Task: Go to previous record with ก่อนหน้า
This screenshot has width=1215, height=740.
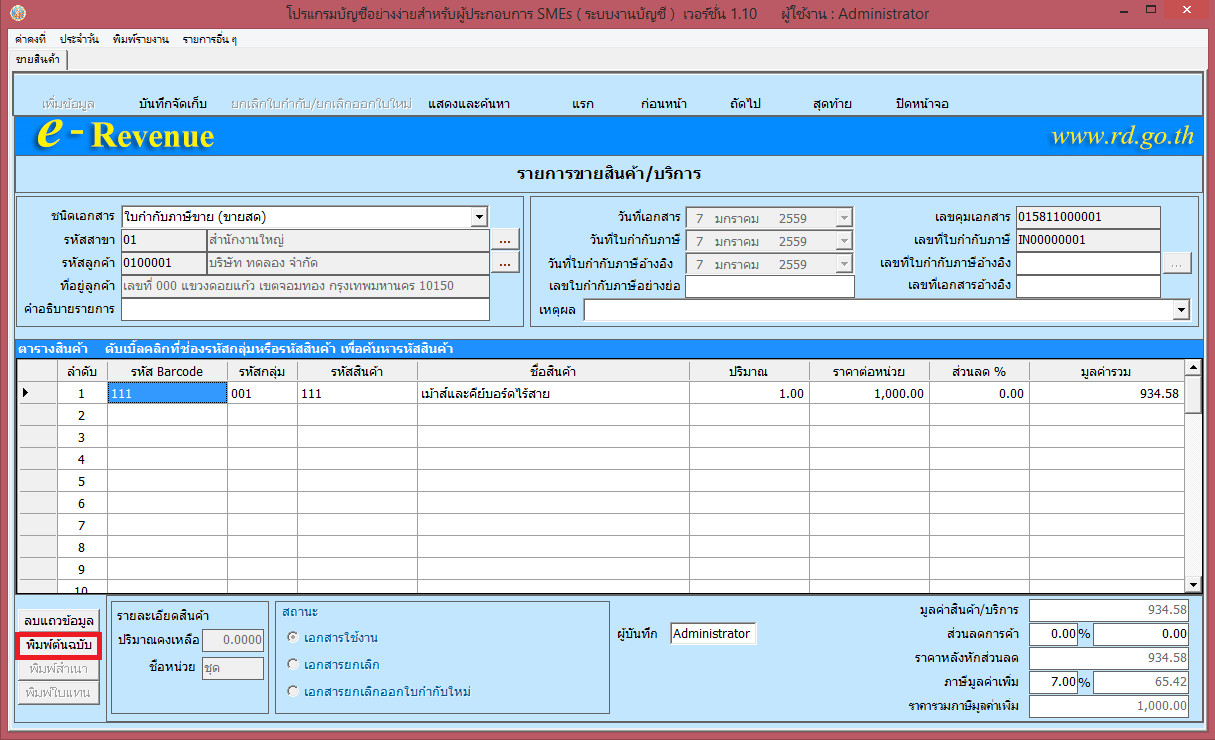Action: point(664,104)
